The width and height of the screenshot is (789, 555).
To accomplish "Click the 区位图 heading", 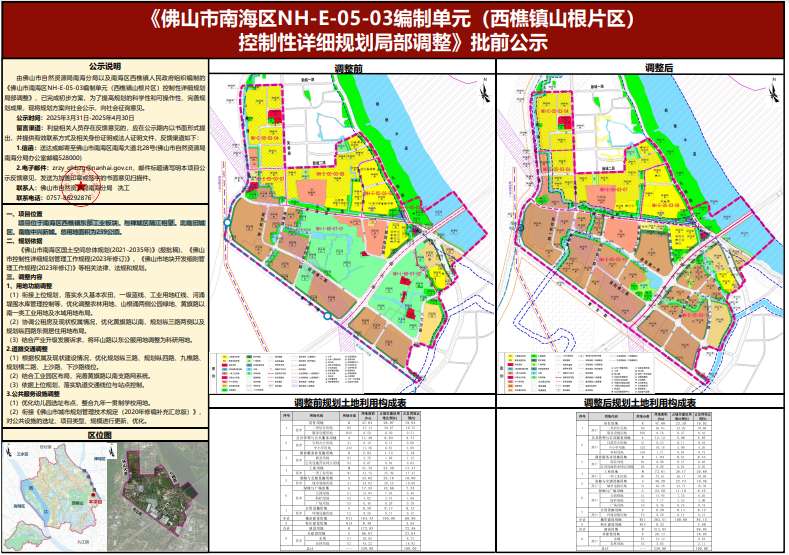I will pyautogui.click(x=100, y=435).
